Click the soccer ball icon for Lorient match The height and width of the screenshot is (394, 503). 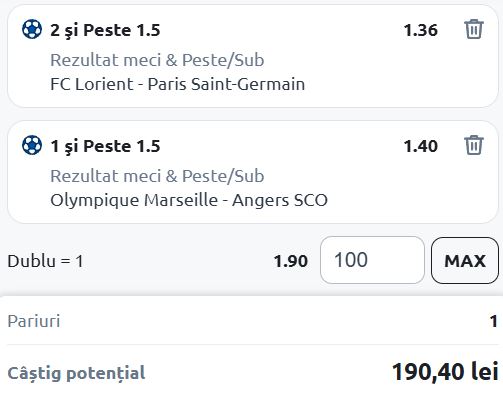click(x=32, y=29)
